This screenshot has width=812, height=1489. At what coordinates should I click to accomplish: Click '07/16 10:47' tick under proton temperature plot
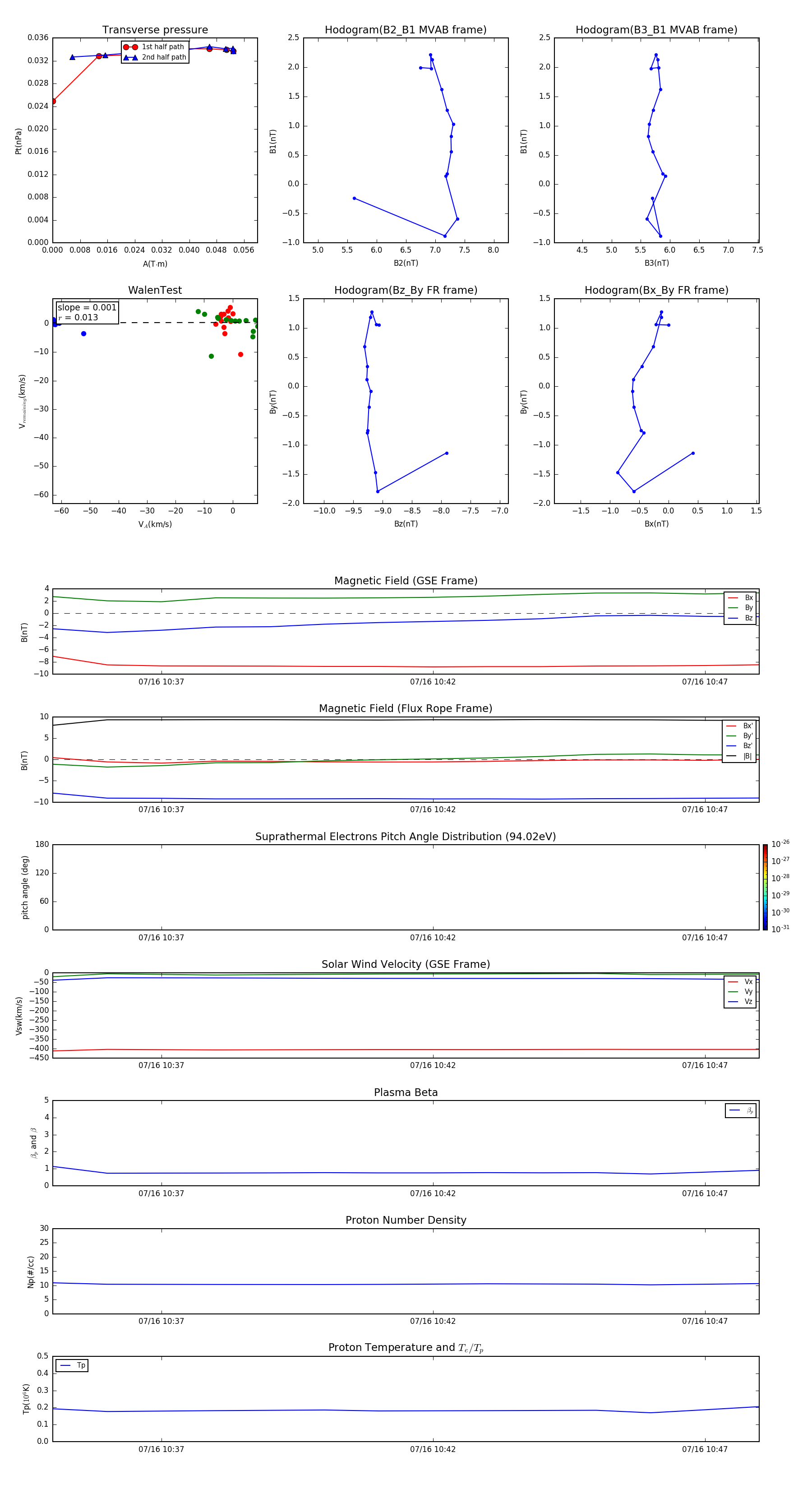click(x=705, y=1449)
